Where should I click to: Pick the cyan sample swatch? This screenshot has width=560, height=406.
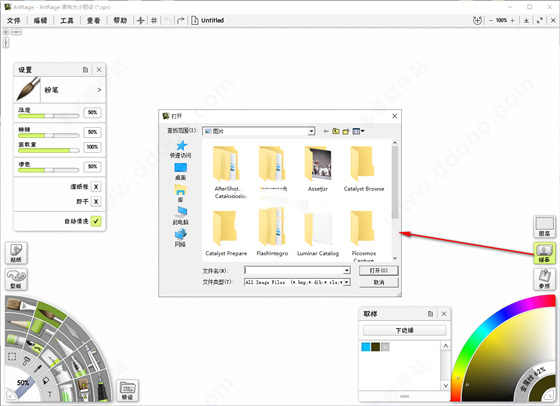click(366, 347)
